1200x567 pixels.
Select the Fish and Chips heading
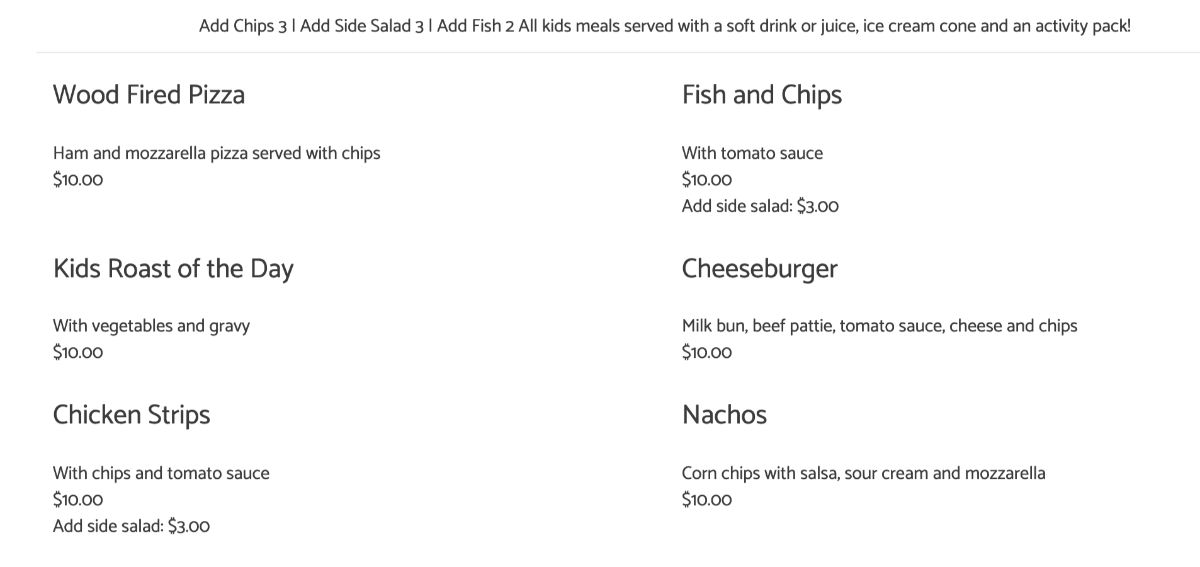[762, 95]
